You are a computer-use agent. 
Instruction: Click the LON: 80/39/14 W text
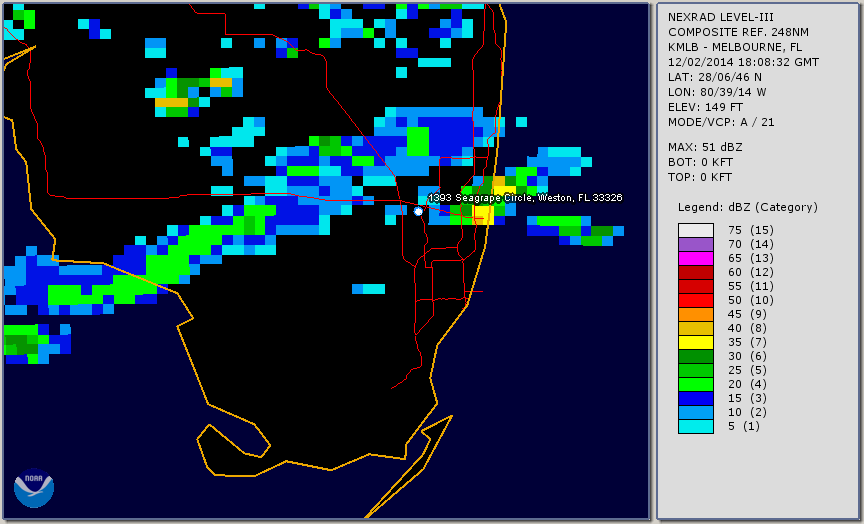717,92
